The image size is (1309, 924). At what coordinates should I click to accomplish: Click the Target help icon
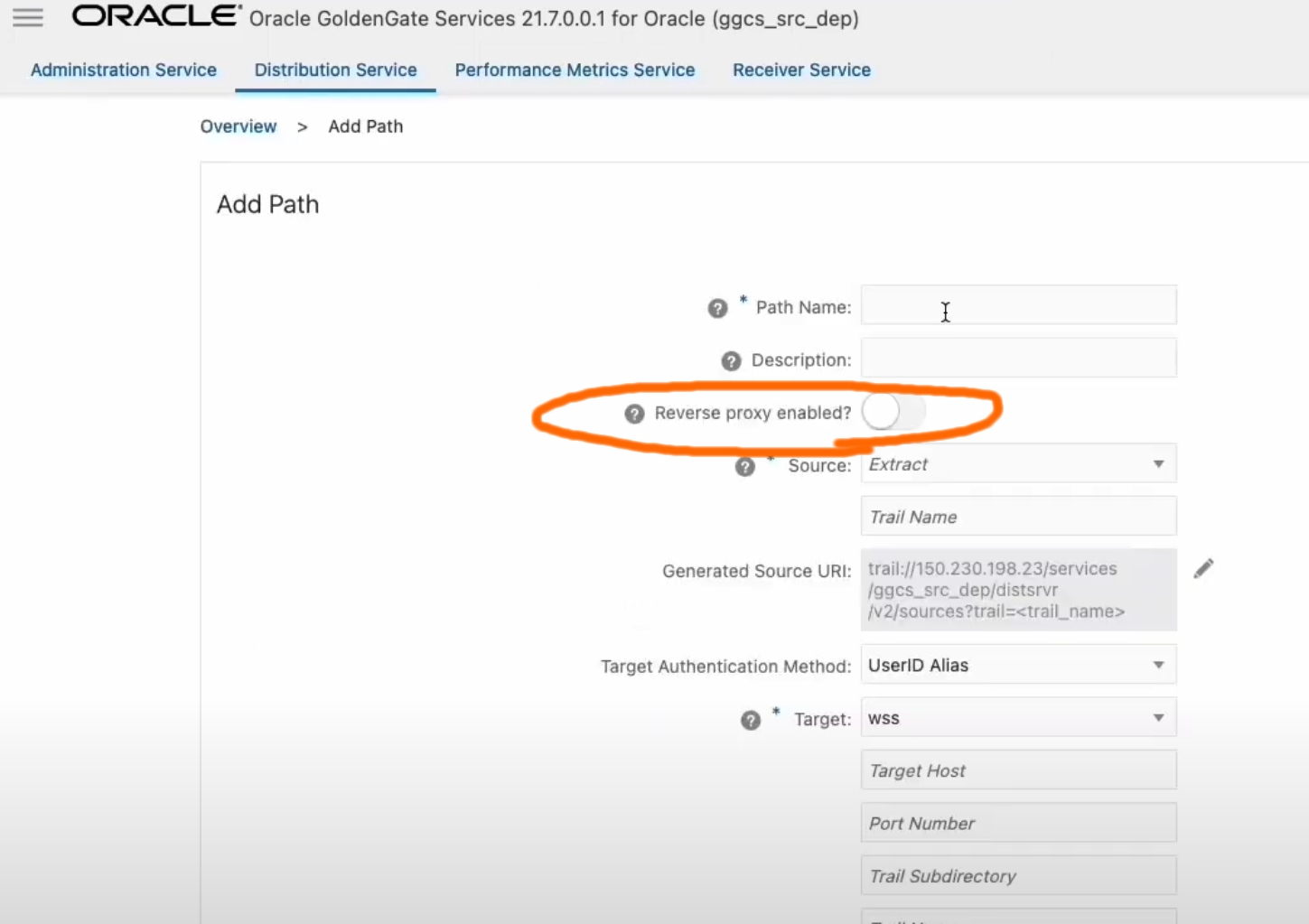coord(751,721)
